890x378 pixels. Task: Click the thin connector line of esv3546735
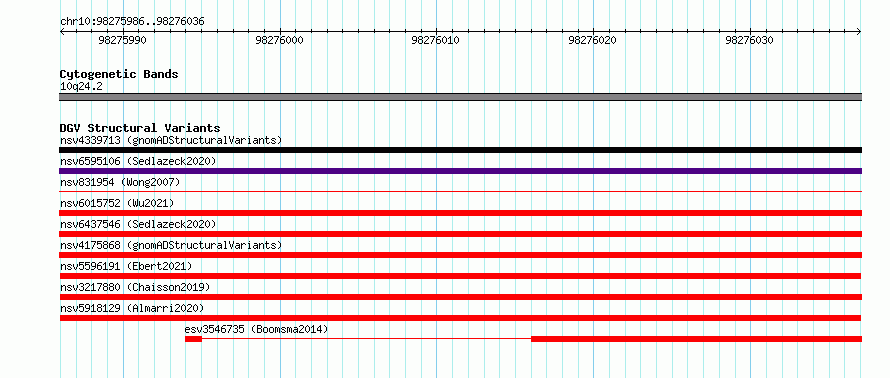[x=367, y=339]
